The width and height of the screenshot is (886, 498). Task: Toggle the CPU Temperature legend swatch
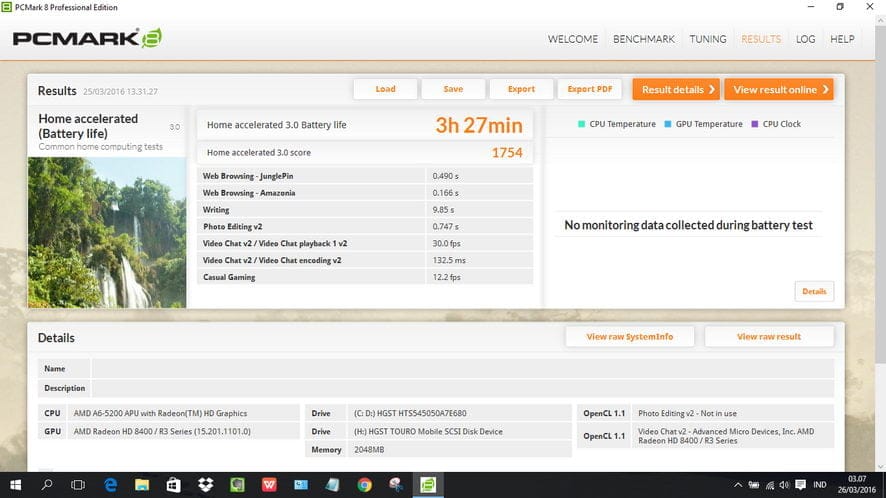(581, 124)
